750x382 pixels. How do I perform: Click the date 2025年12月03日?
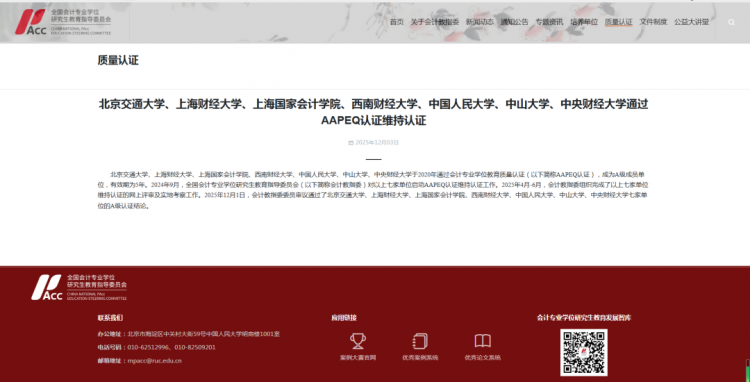[377, 142]
